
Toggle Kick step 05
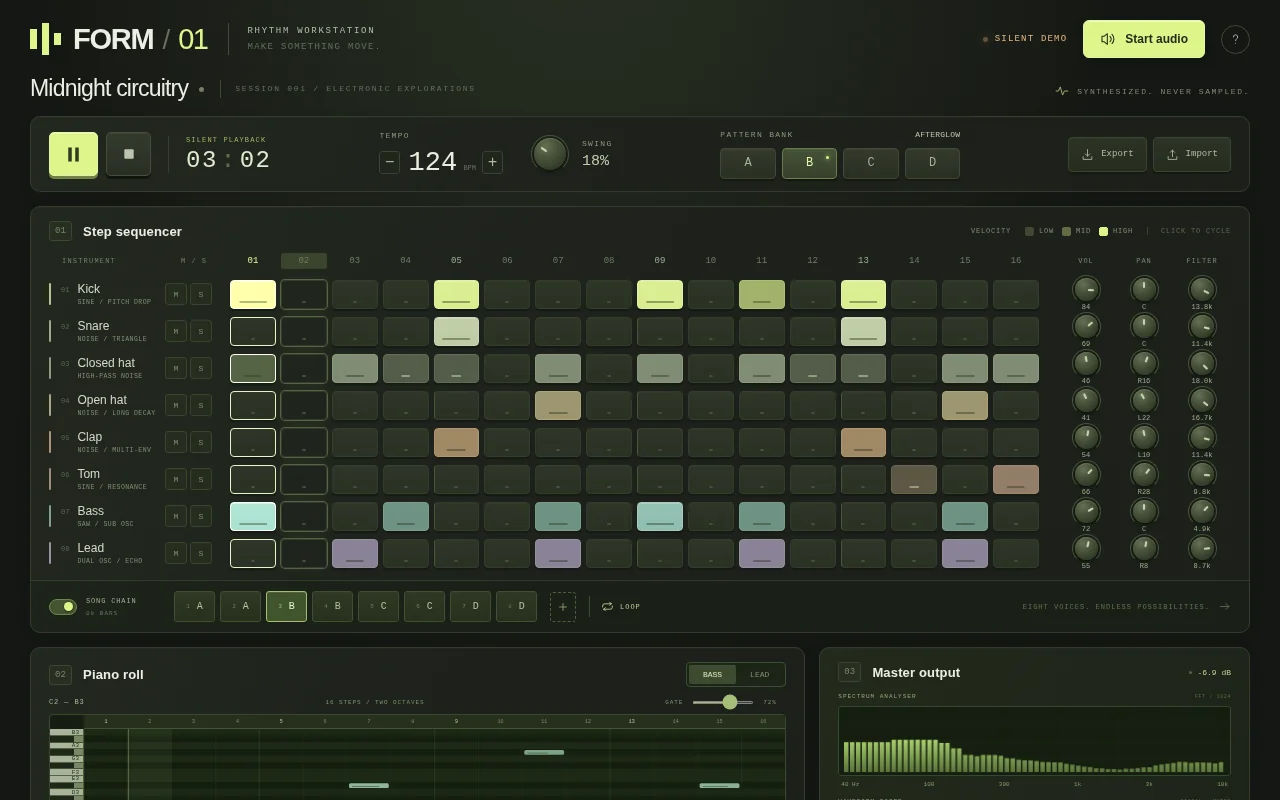point(456,294)
